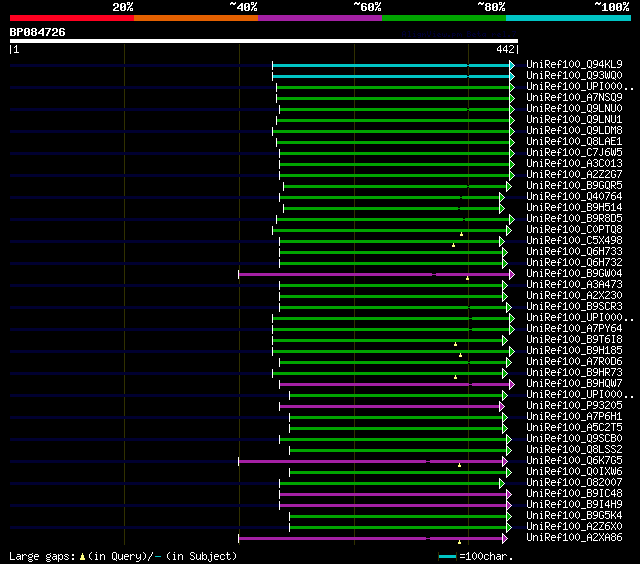This screenshot has height=564, width=640.
Task: Click the green ~80% legend segment
Action: 444,18
